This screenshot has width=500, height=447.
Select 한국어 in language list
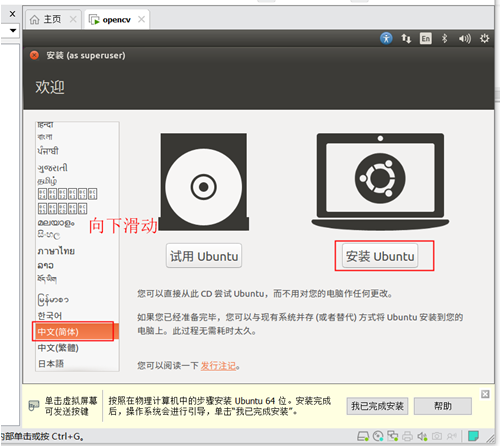coord(77,315)
